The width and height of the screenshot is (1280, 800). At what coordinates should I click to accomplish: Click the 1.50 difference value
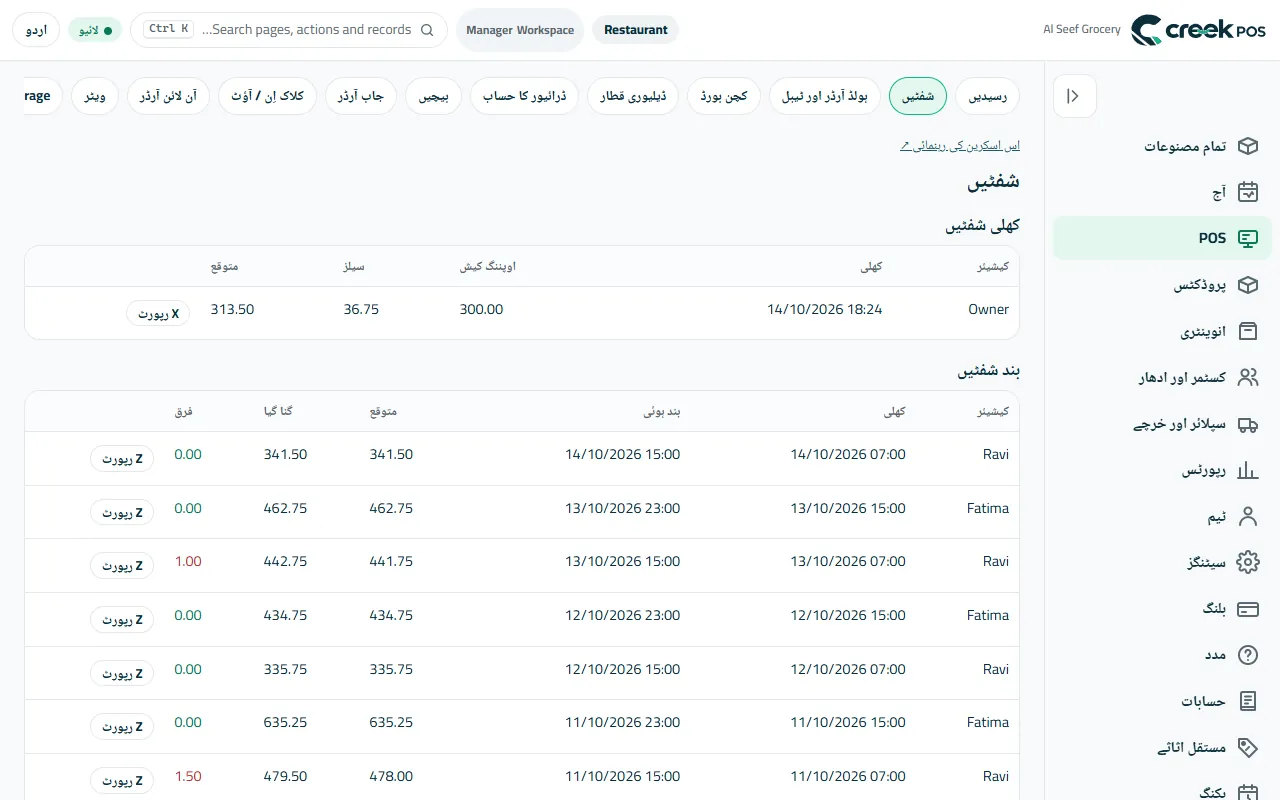click(x=188, y=776)
